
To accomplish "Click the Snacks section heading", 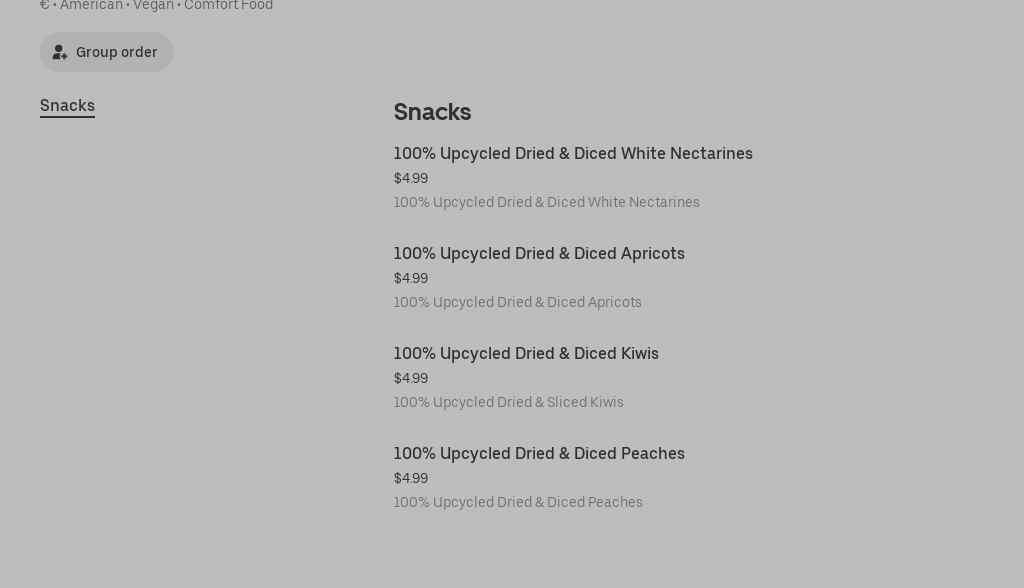I will click(x=432, y=112).
